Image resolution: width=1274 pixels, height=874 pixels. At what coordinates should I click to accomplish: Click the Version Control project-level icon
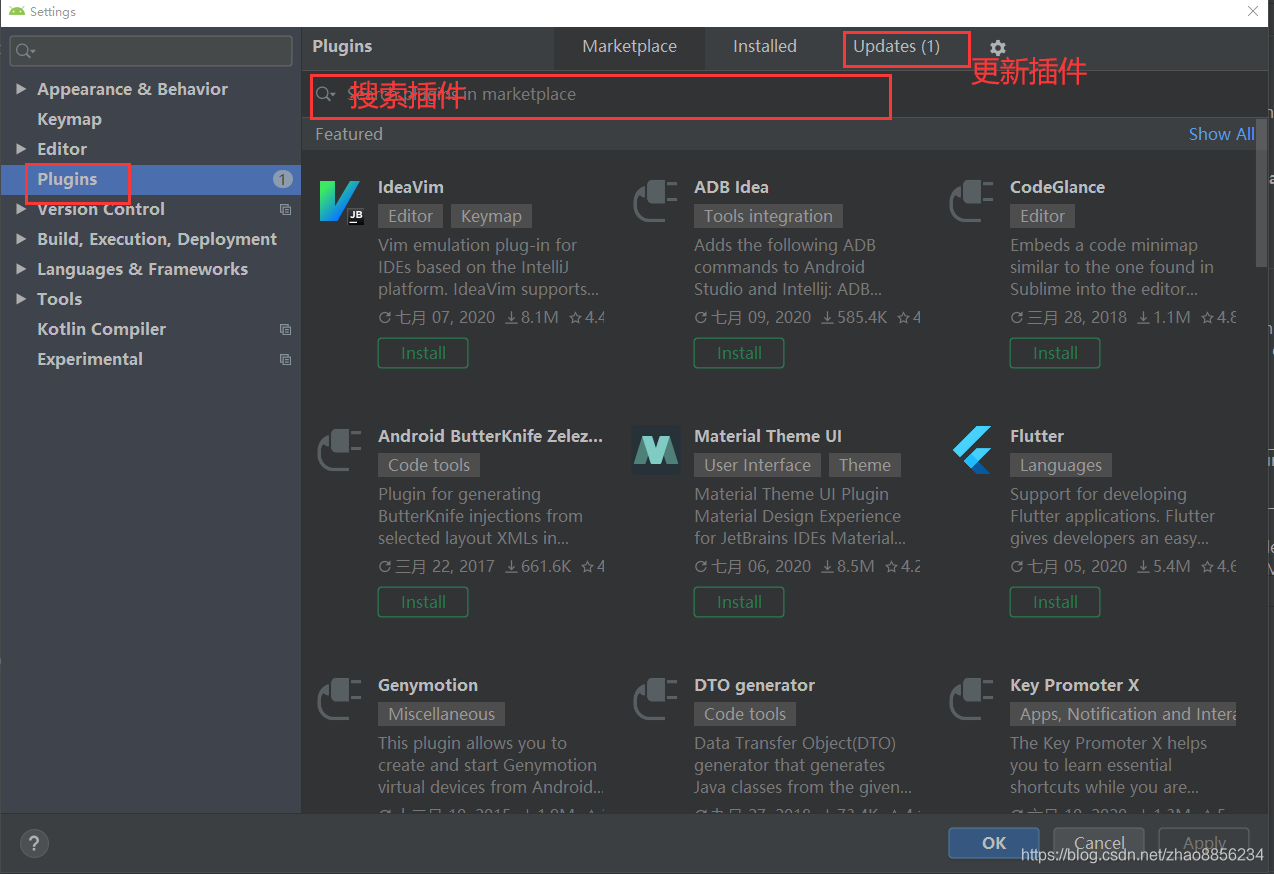click(x=285, y=209)
